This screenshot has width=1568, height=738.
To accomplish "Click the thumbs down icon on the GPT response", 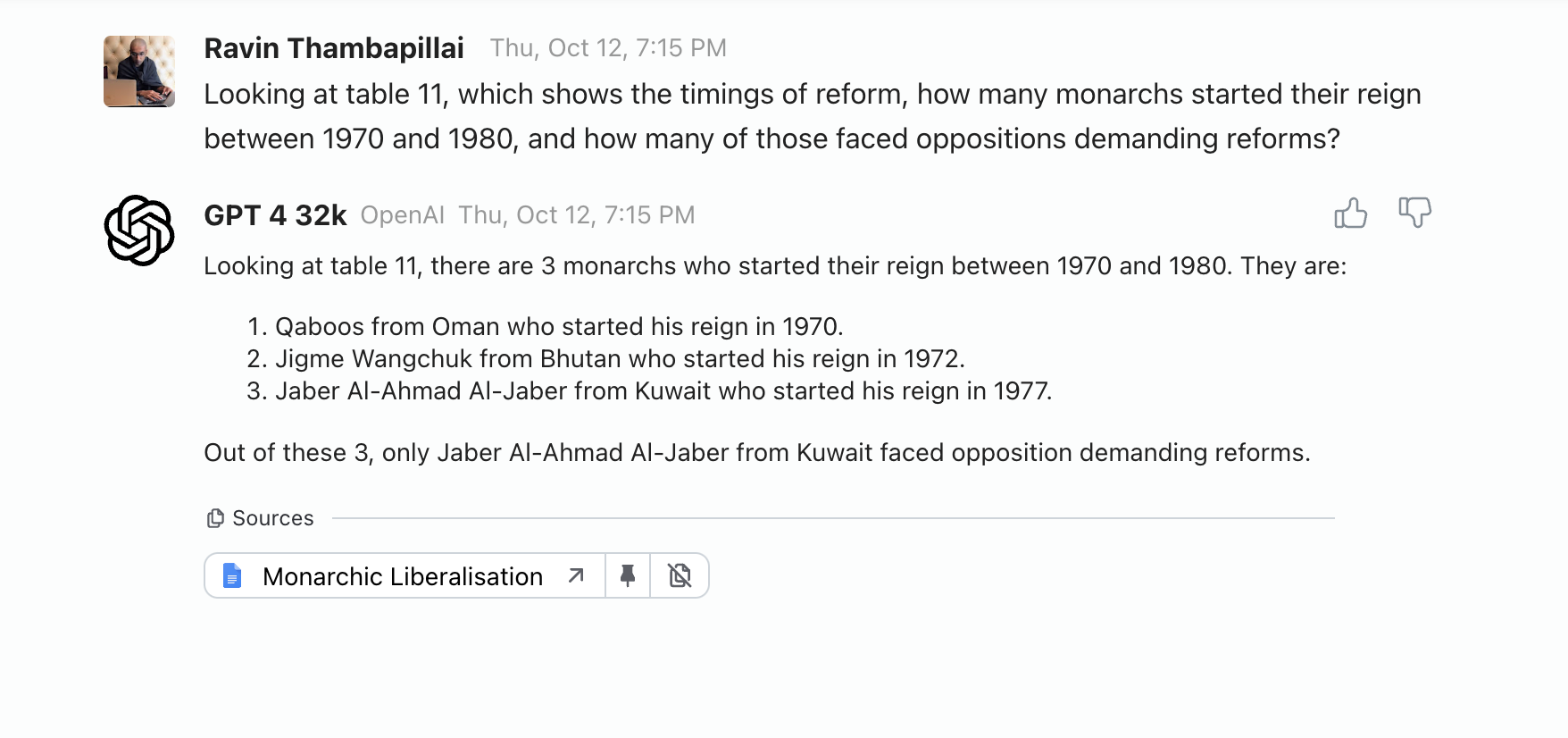I will [1414, 213].
